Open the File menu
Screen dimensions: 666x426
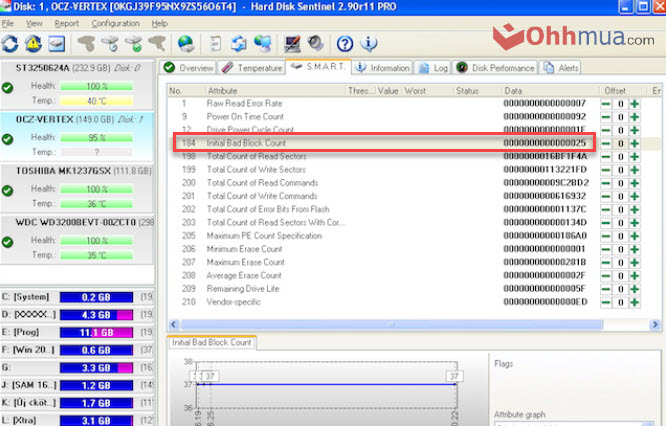click(x=8, y=24)
